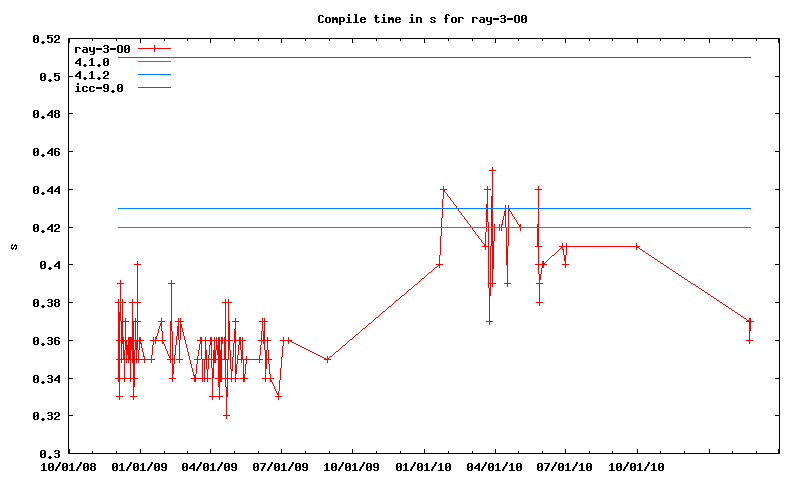Screen dimensions: 800x480
Task: Click the last data point at 0.36
Action: (x=749, y=340)
